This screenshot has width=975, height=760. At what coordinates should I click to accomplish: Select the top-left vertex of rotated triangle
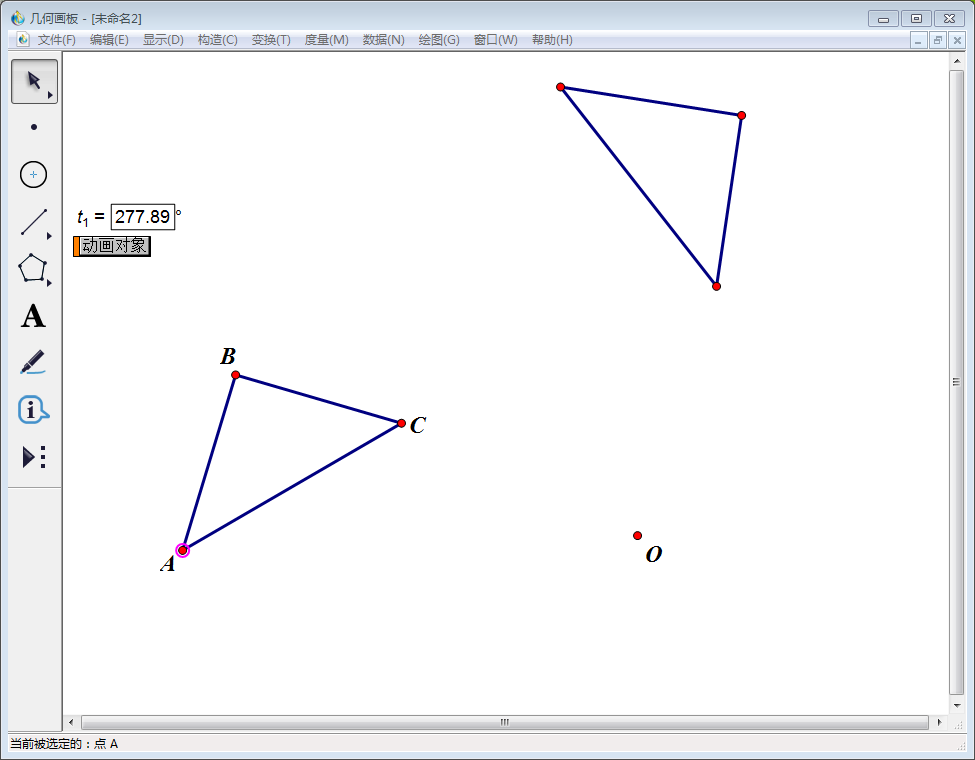pos(561,87)
